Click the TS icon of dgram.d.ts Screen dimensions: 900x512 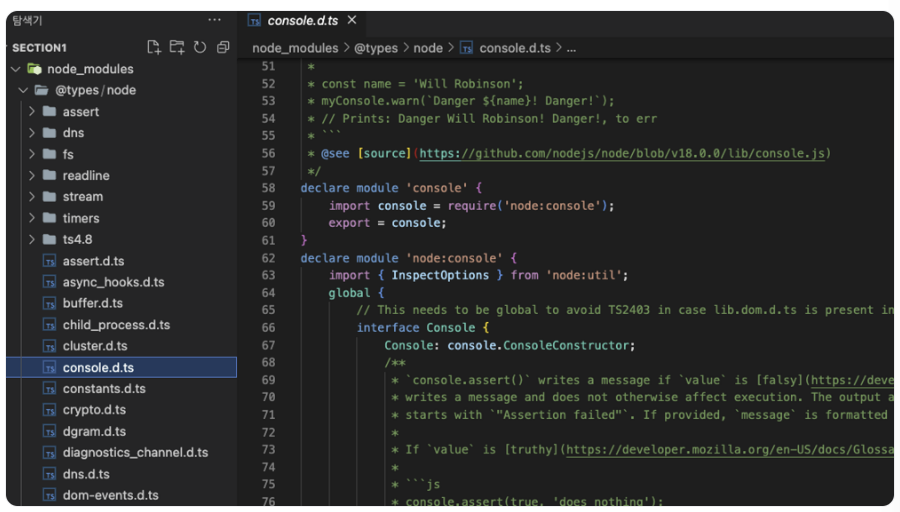tap(50, 432)
